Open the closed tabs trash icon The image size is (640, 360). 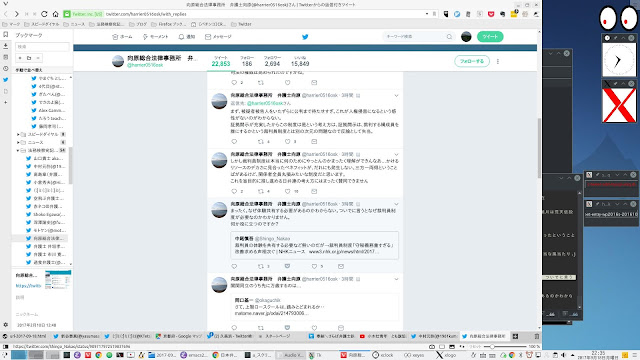click(x=537, y=336)
